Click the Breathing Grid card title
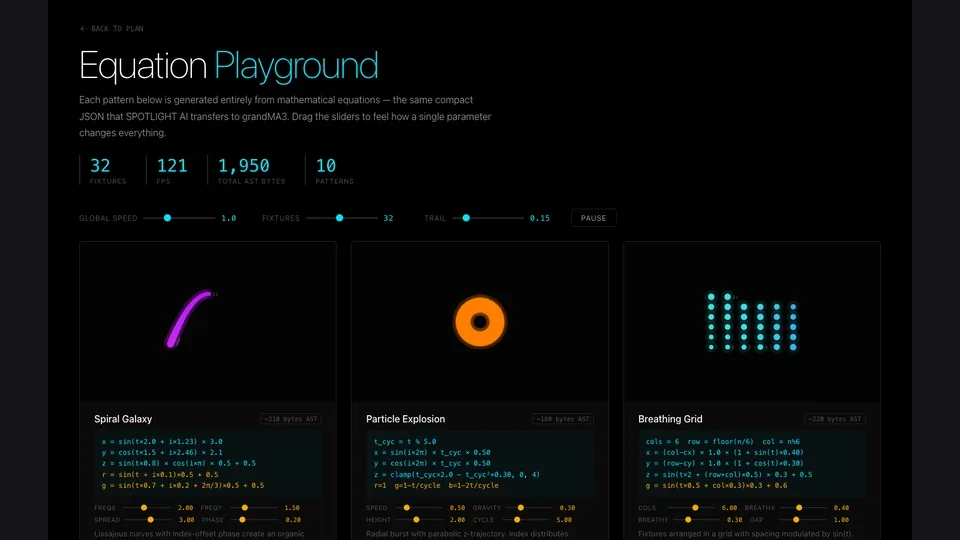Screen dimensions: 960x540 670,419
